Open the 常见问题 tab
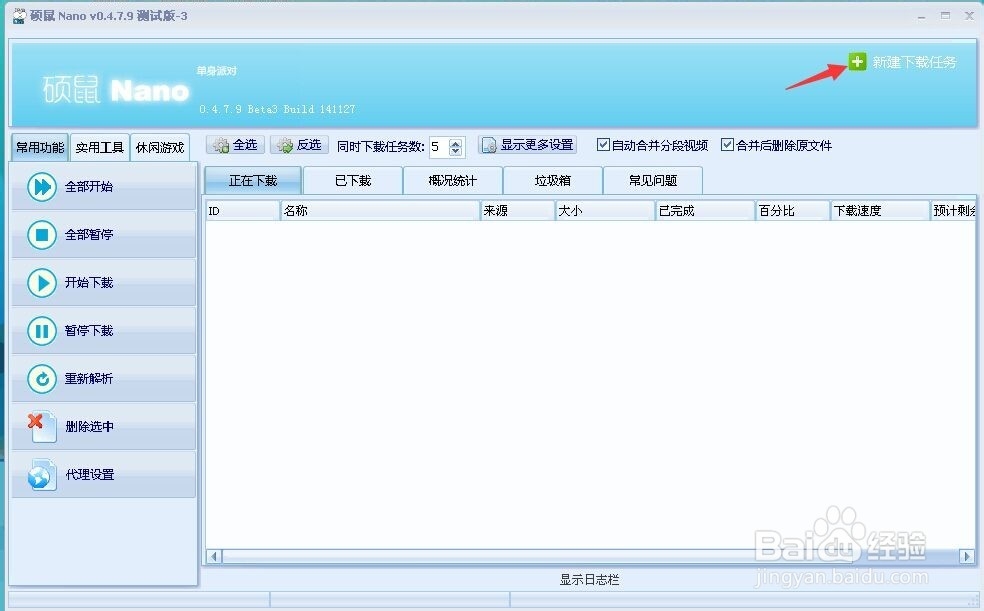This screenshot has width=984, height=611. pos(653,181)
